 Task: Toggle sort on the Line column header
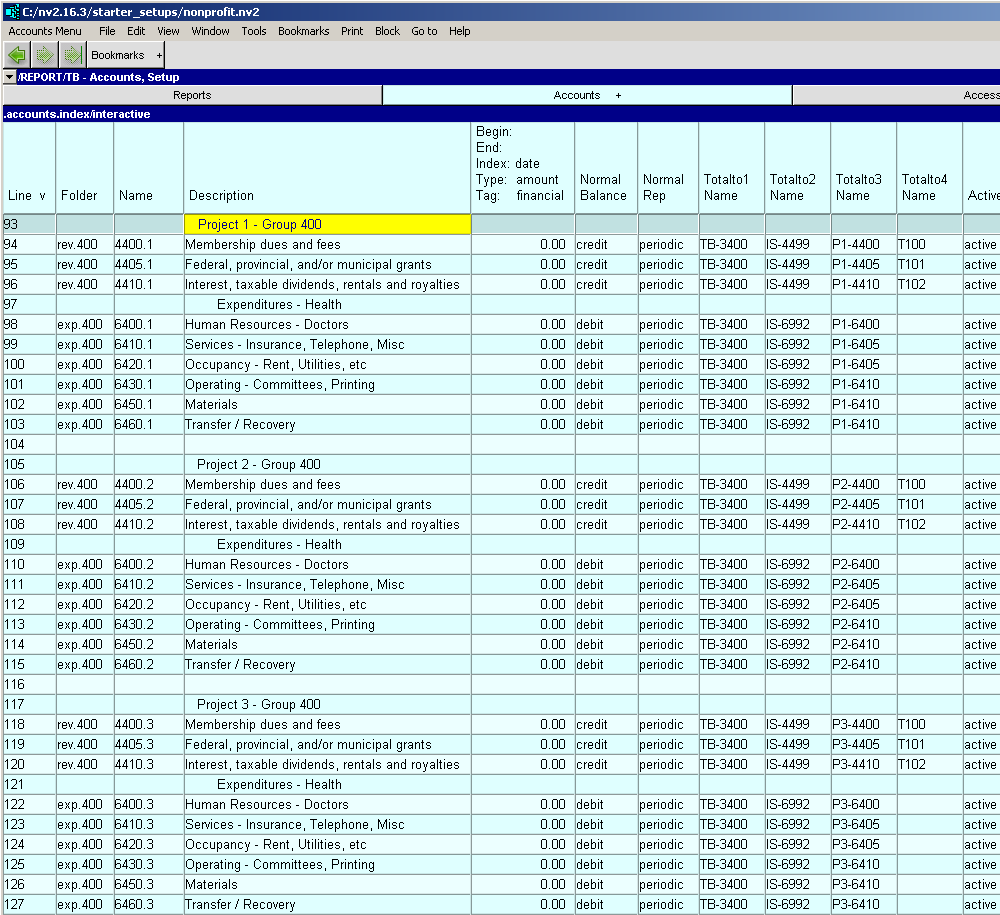click(x=27, y=195)
